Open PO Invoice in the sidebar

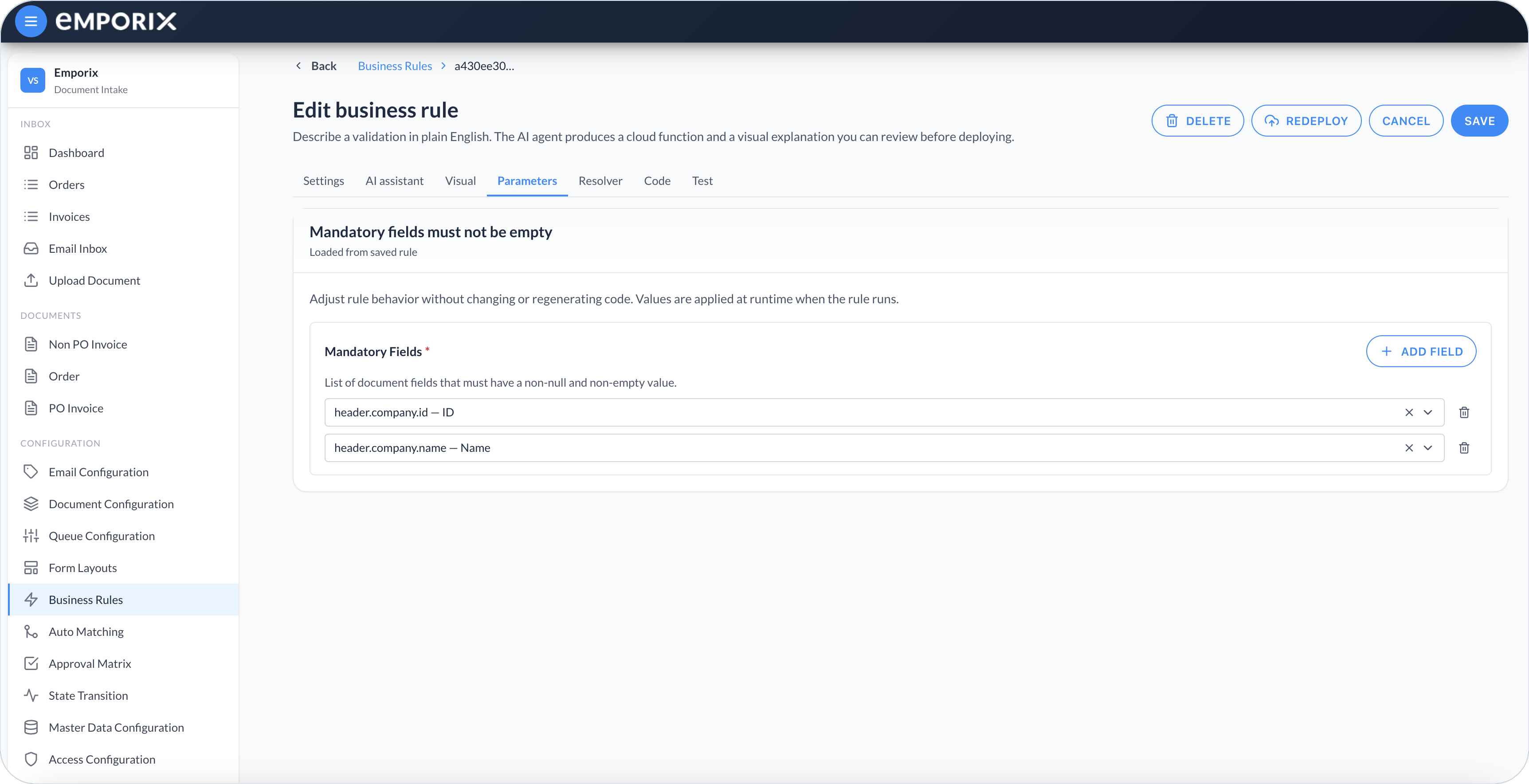pos(123,408)
